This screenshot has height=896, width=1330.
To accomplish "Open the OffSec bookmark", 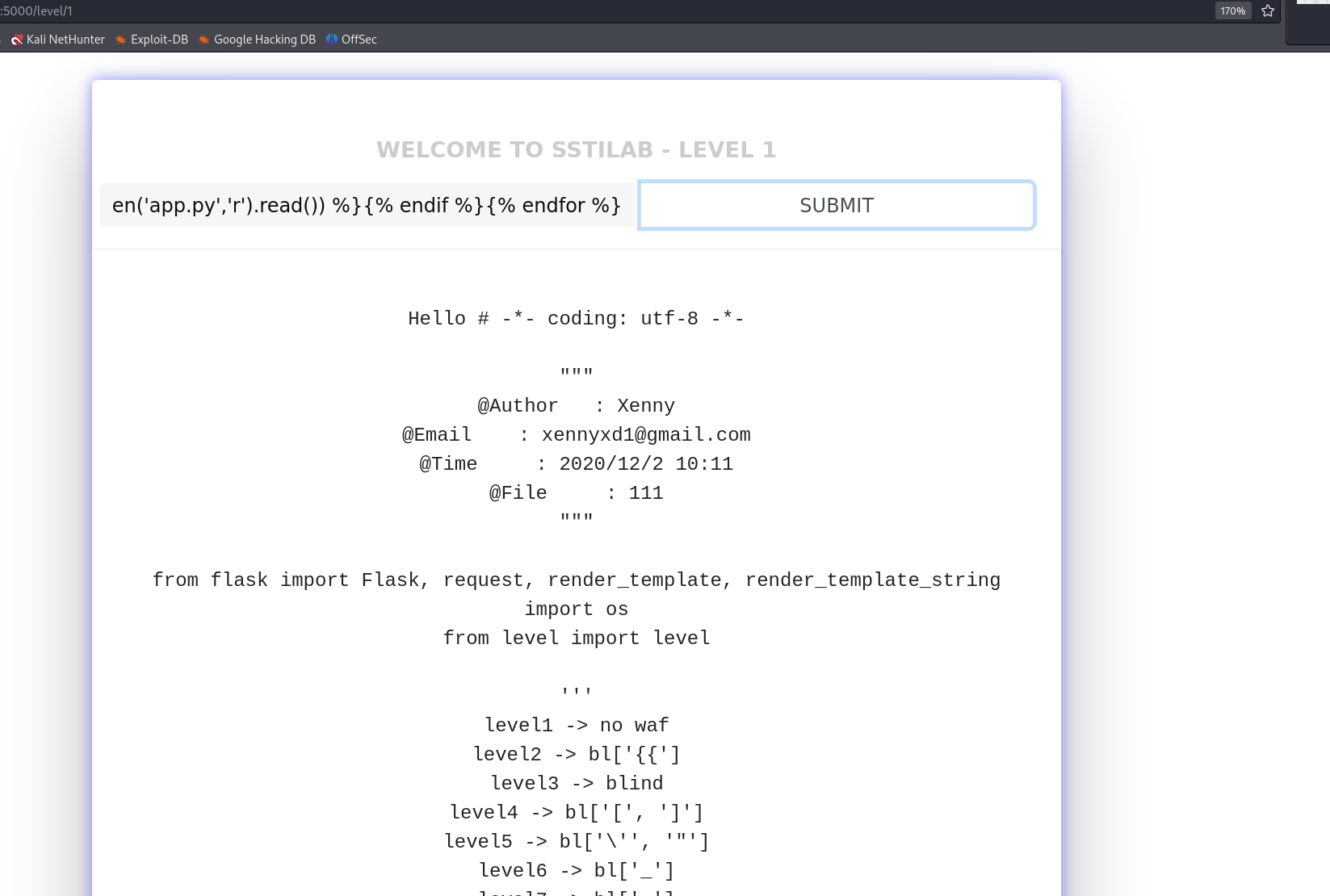I will [x=351, y=40].
